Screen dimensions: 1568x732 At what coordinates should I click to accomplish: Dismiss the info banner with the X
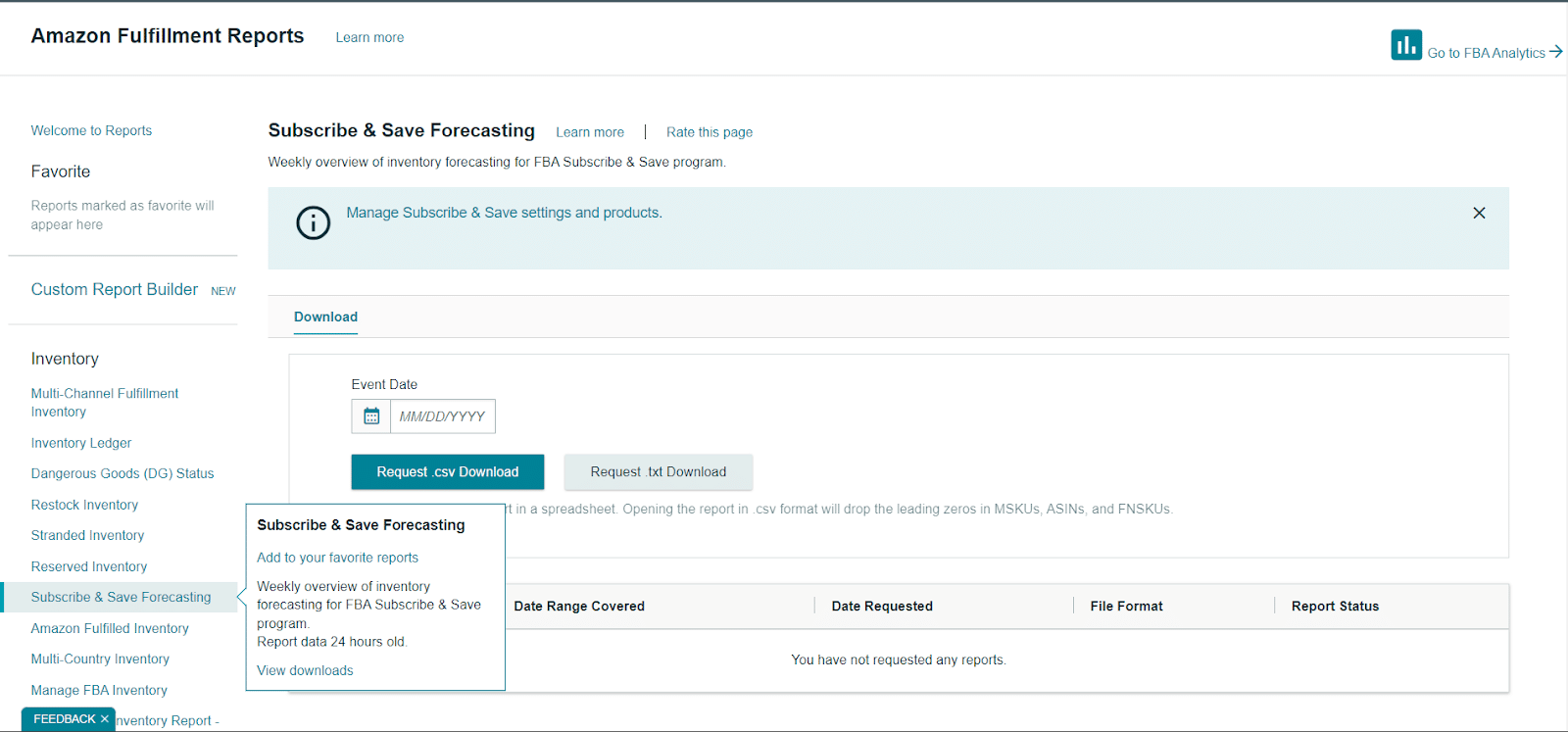click(1479, 213)
